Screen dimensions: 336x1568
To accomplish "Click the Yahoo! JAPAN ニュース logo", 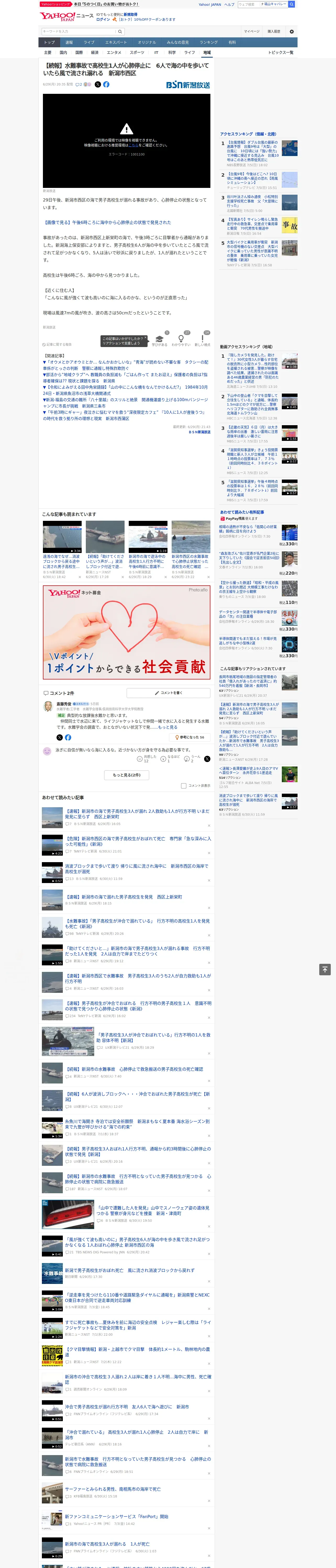I will click(x=66, y=16).
